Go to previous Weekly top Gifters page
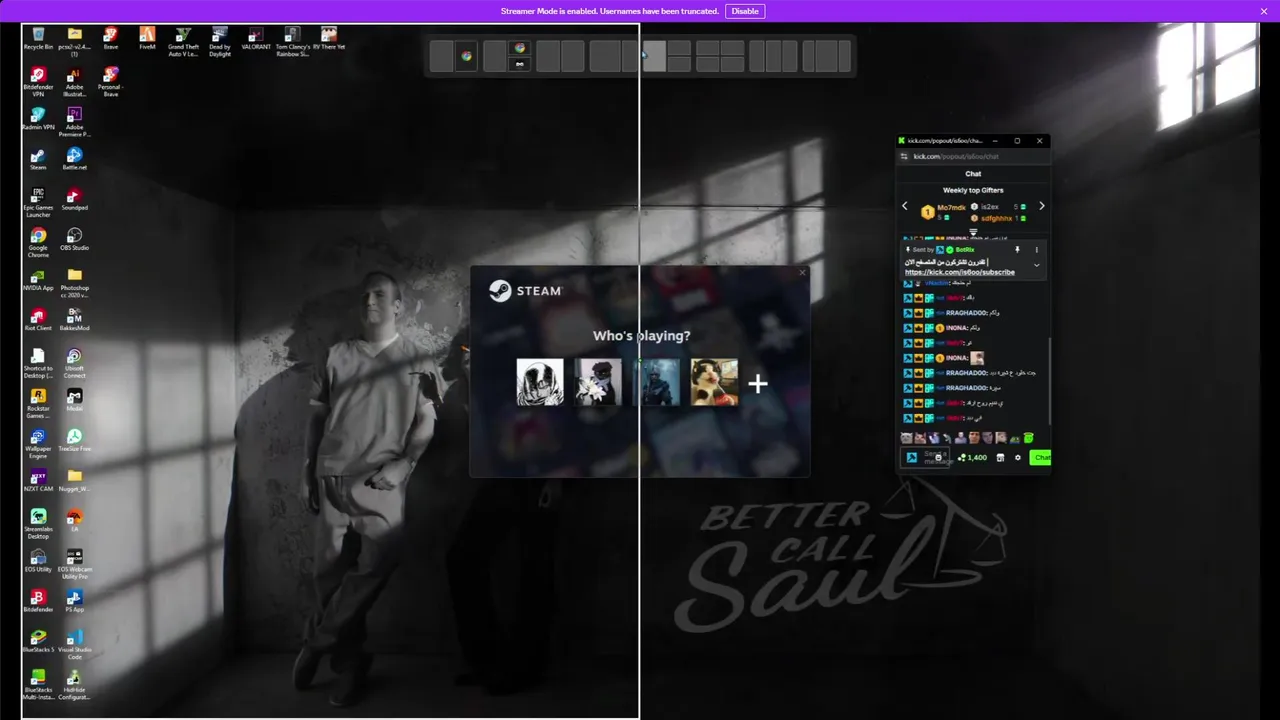This screenshot has height=720, width=1280. click(x=905, y=206)
